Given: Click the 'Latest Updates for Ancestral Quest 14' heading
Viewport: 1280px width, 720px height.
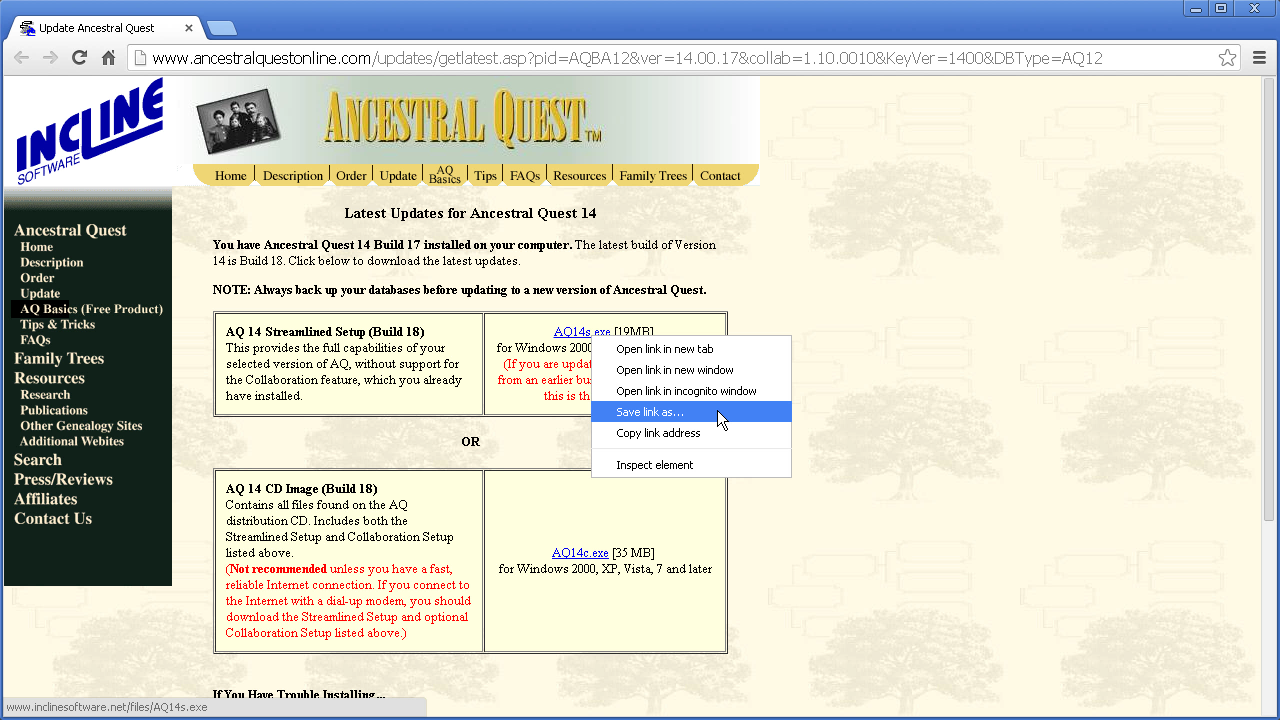Looking at the screenshot, I should [x=470, y=213].
